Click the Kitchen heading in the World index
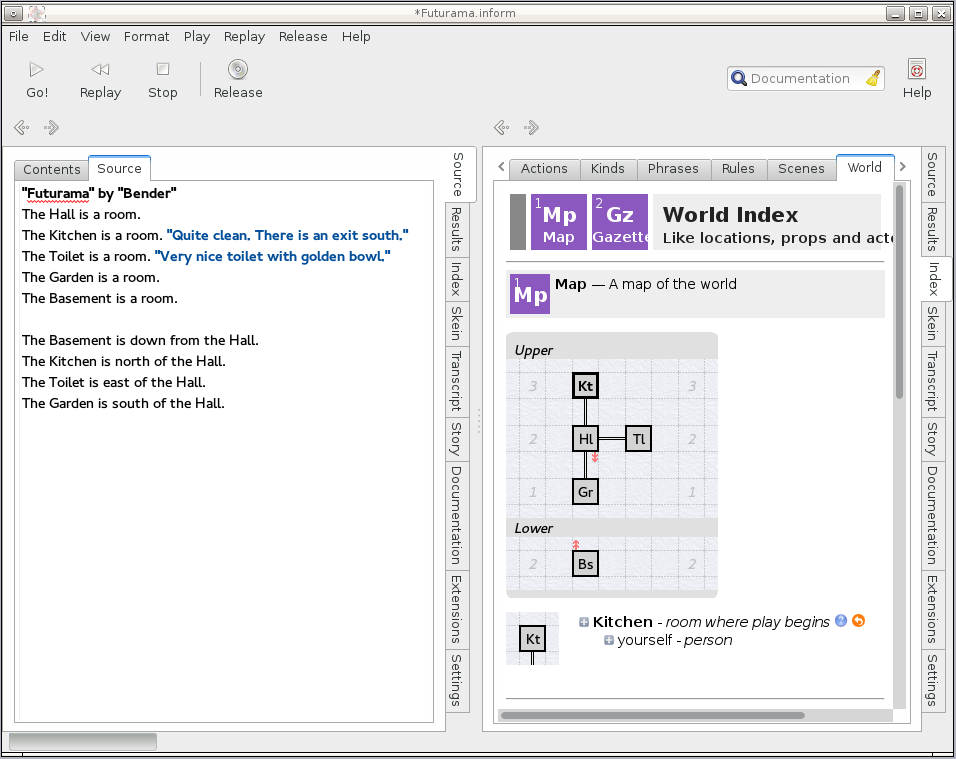This screenshot has width=956, height=759. coord(622,622)
